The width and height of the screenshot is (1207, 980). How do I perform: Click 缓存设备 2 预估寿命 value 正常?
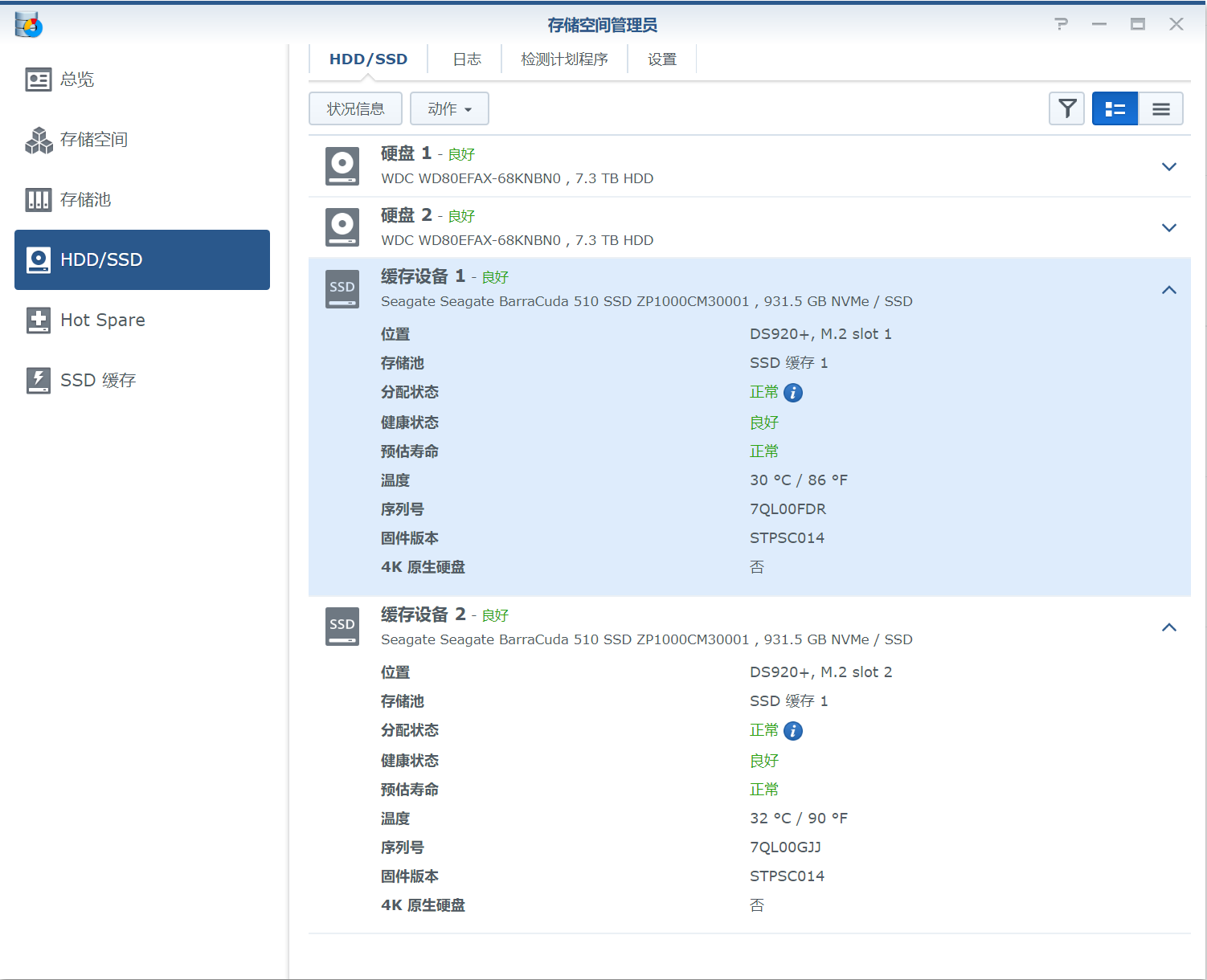coord(764,790)
